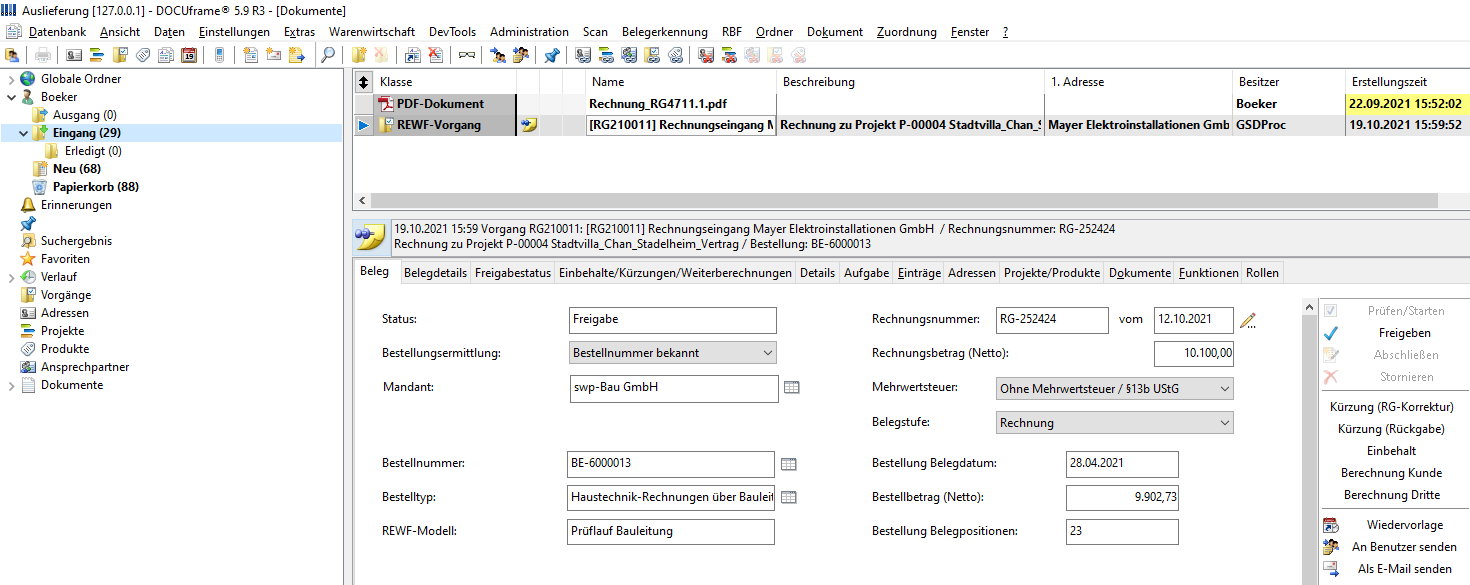Click the printer icon in toolbar
The image size is (1470, 585).
tap(43, 56)
